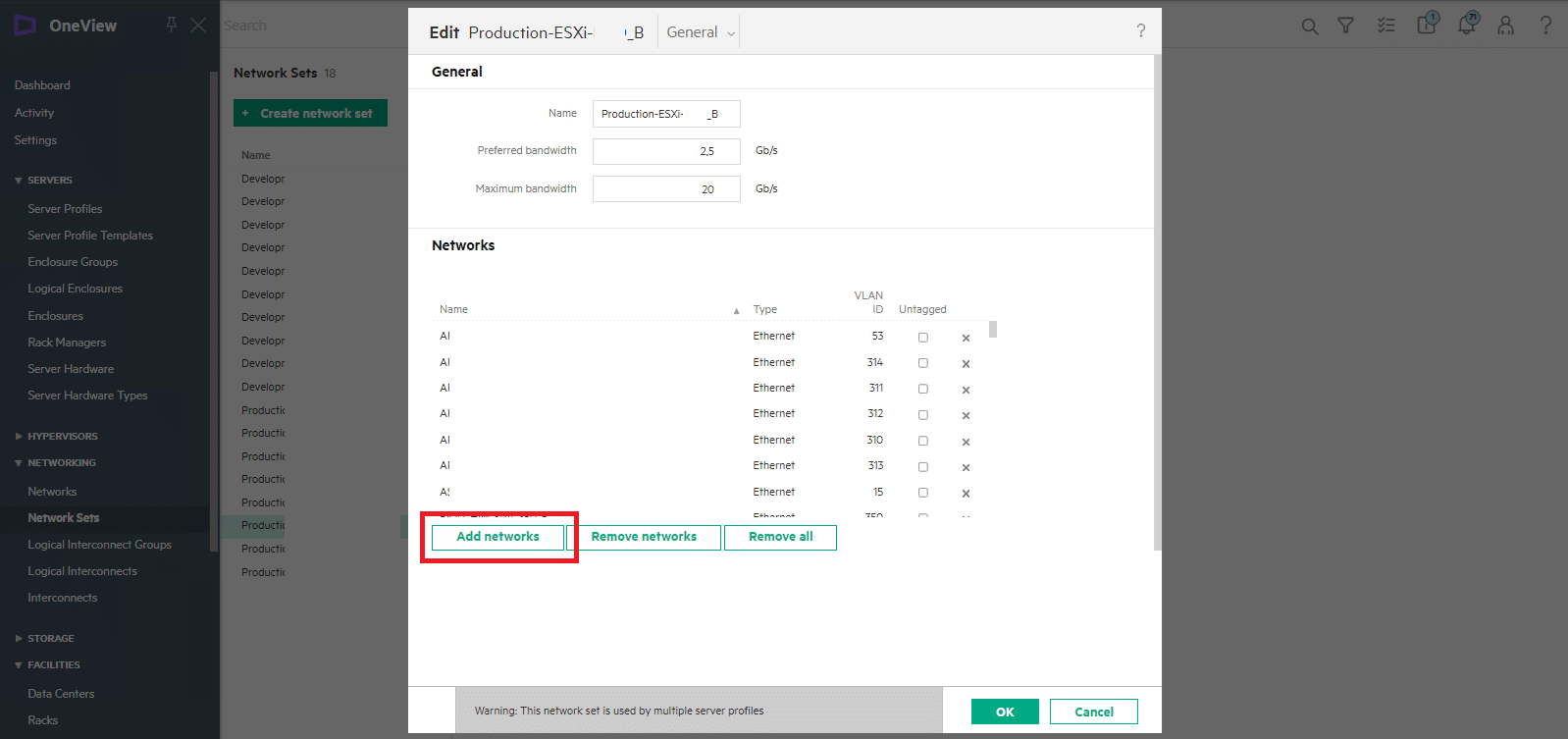1568x739 pixels.
Task: Open Networks in side menu
Action: (x=52, y=492)
